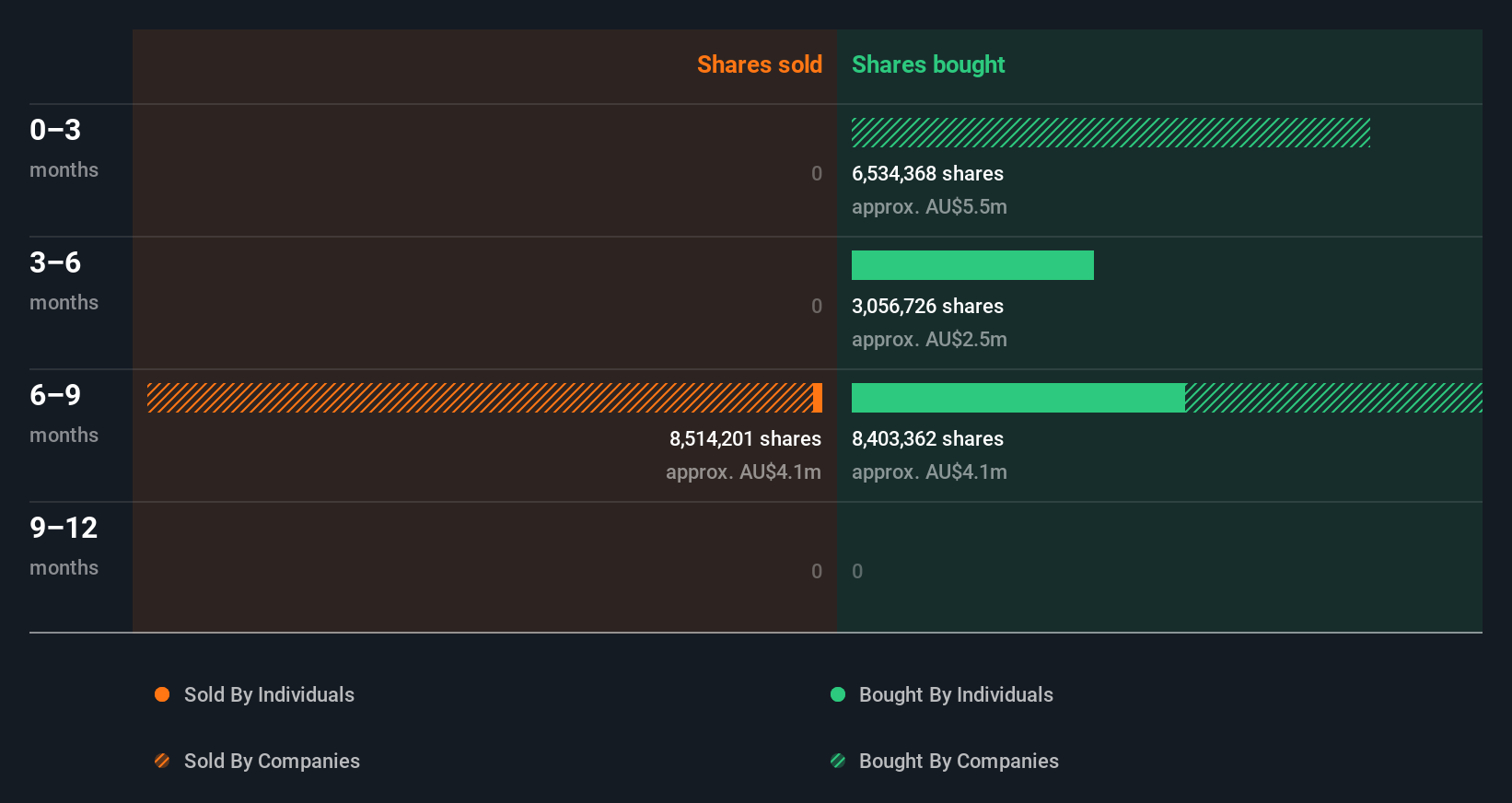Toggle the Sold By Individuals legend label
The height and width of the screenshot is (803, 1512).
(x=269, y=694)
